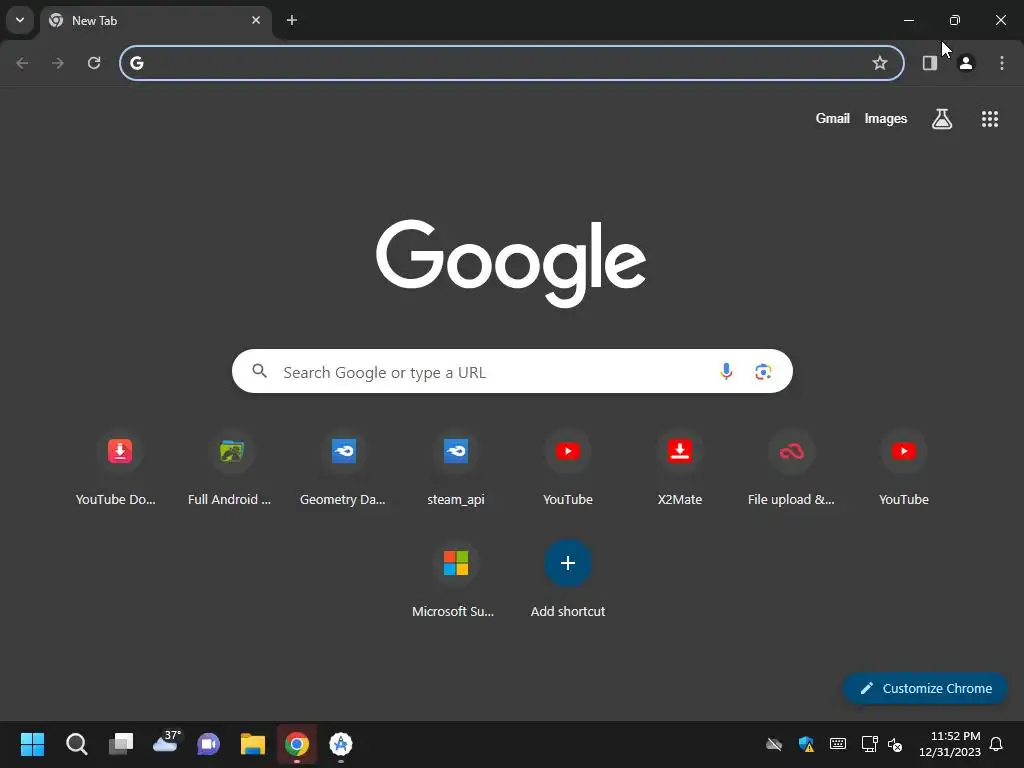Open the network status tray icon
This screenshot has height=768, width=1024.
[x=869, y=744]
